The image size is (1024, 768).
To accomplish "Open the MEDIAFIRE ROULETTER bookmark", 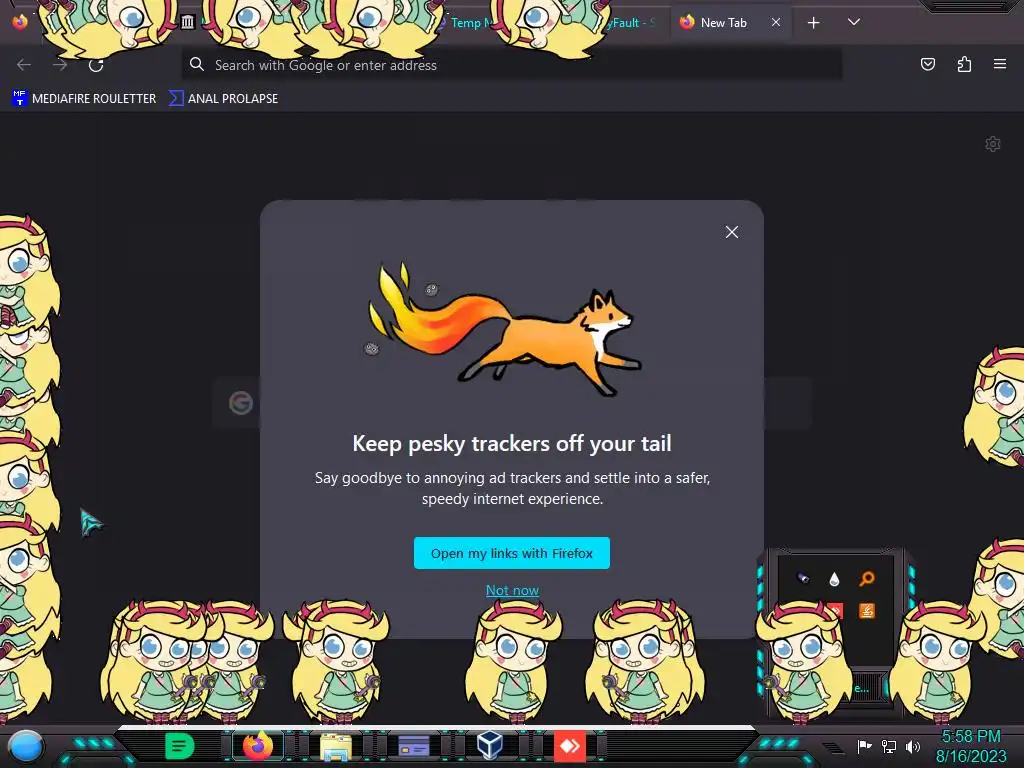I will (x=84, y=99).
